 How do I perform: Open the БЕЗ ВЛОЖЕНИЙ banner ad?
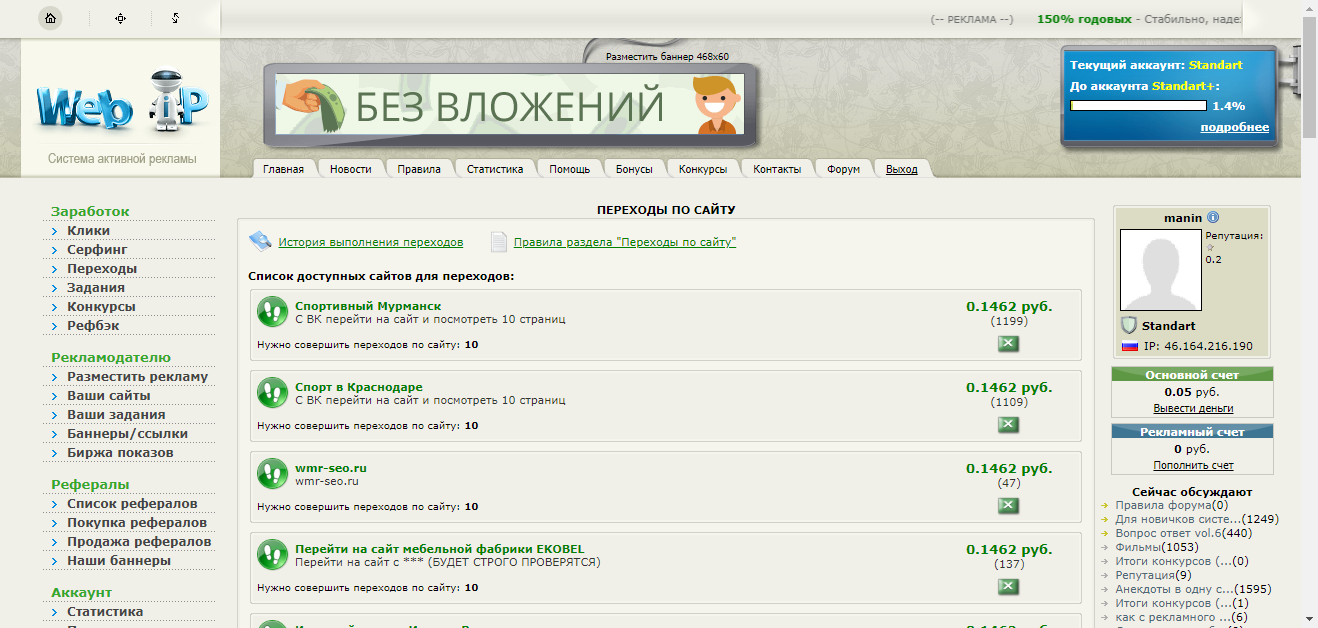coord(510,105)
